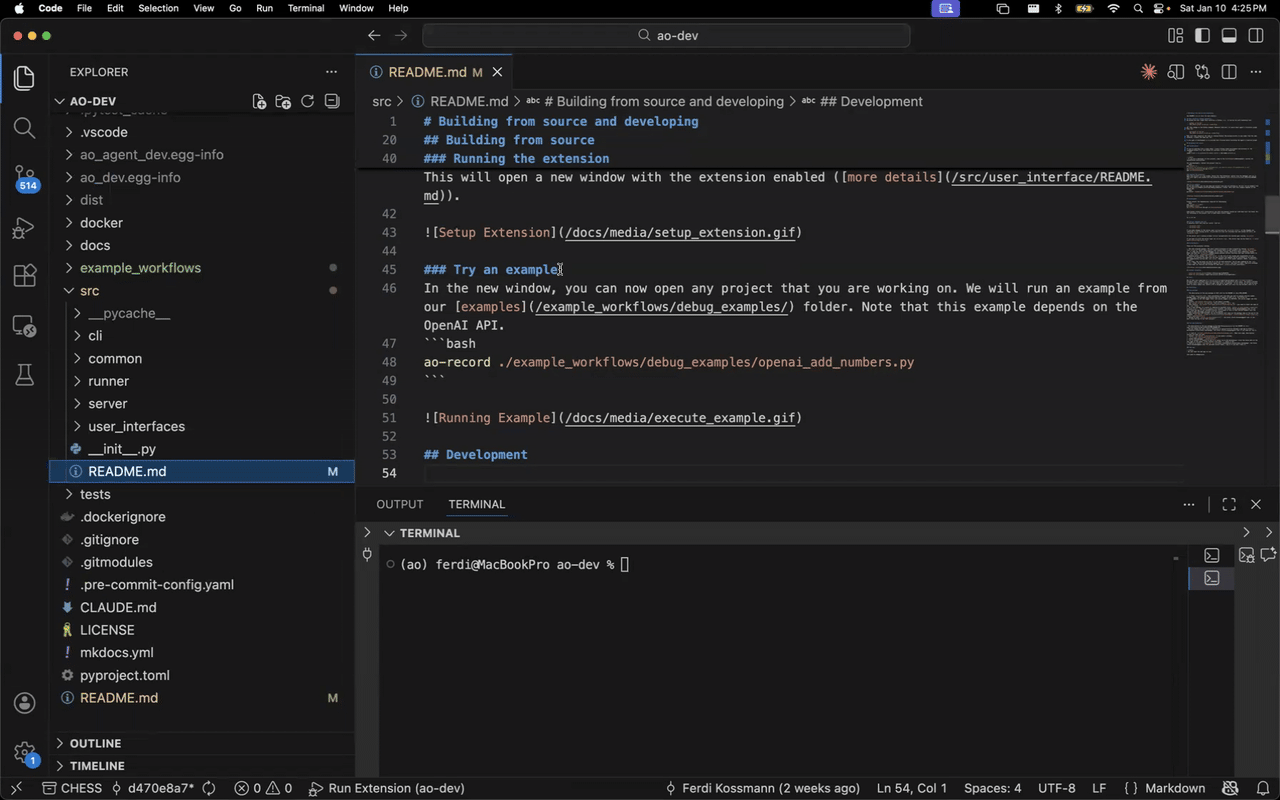1280x800 pixels.
Task: Open Run and Debug view
Action: pyautogui.click(x=25, y=228)
